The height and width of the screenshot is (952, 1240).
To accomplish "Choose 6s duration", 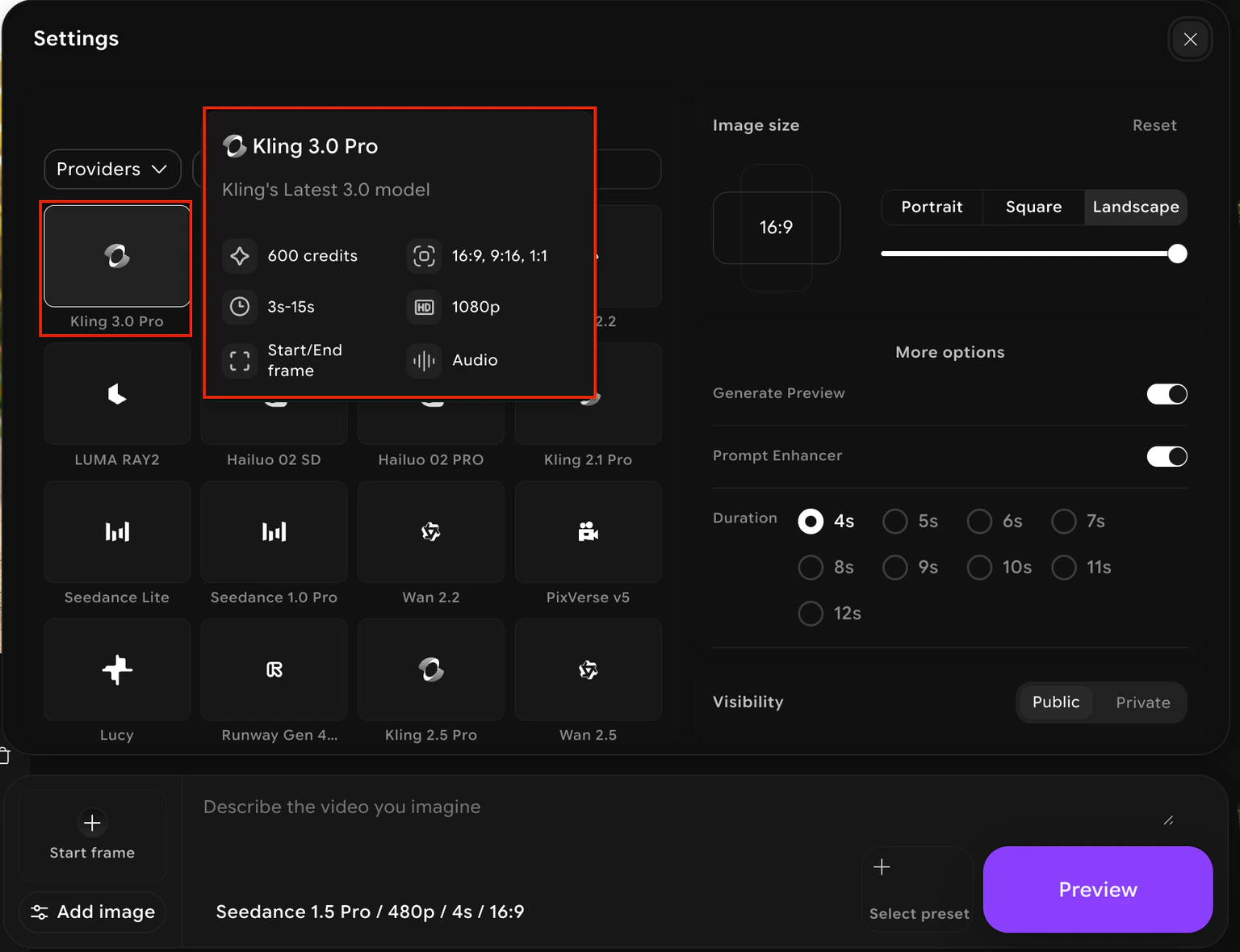I will point(979,522).
